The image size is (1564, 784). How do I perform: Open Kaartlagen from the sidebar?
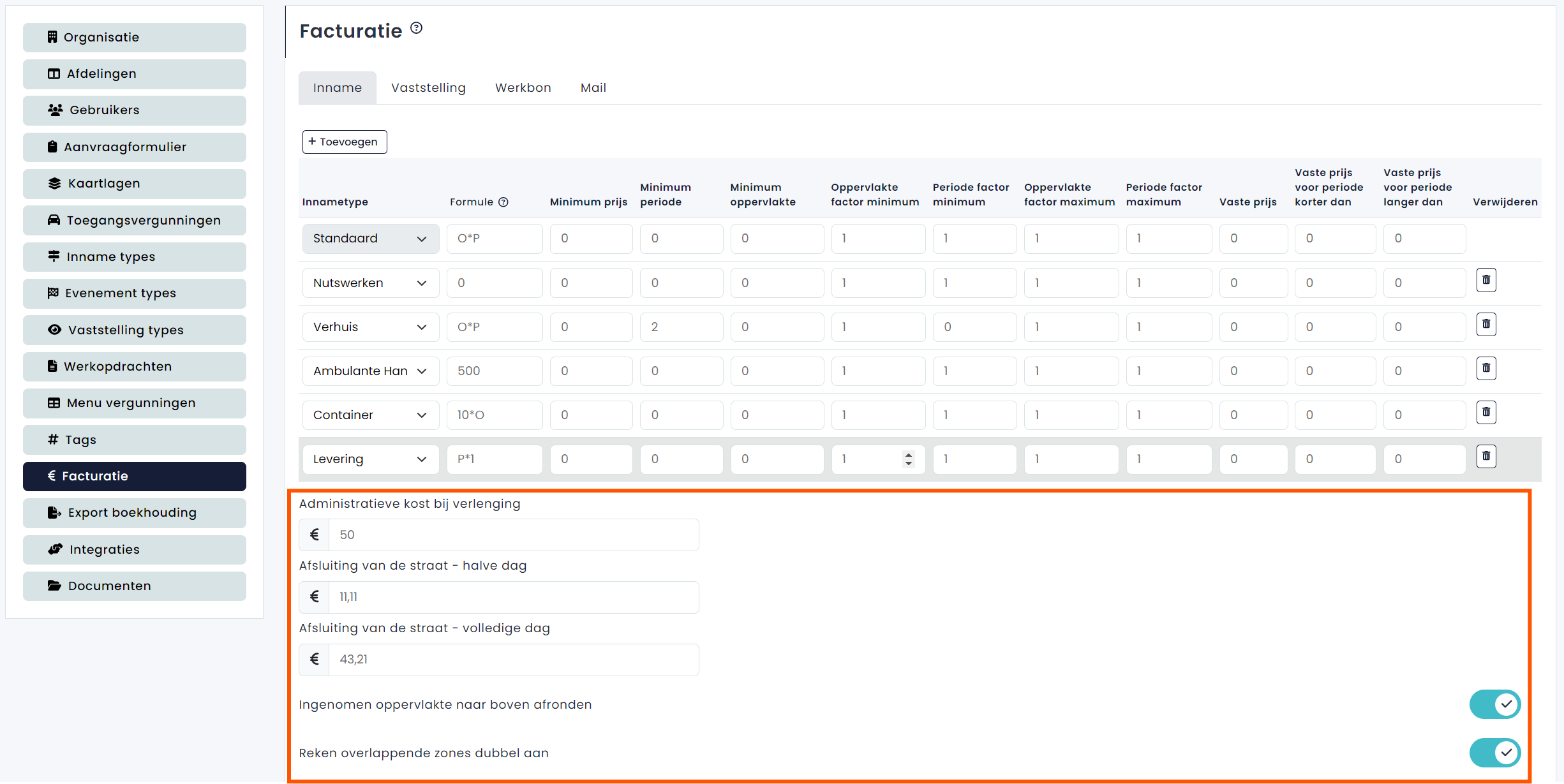(134, 184)
